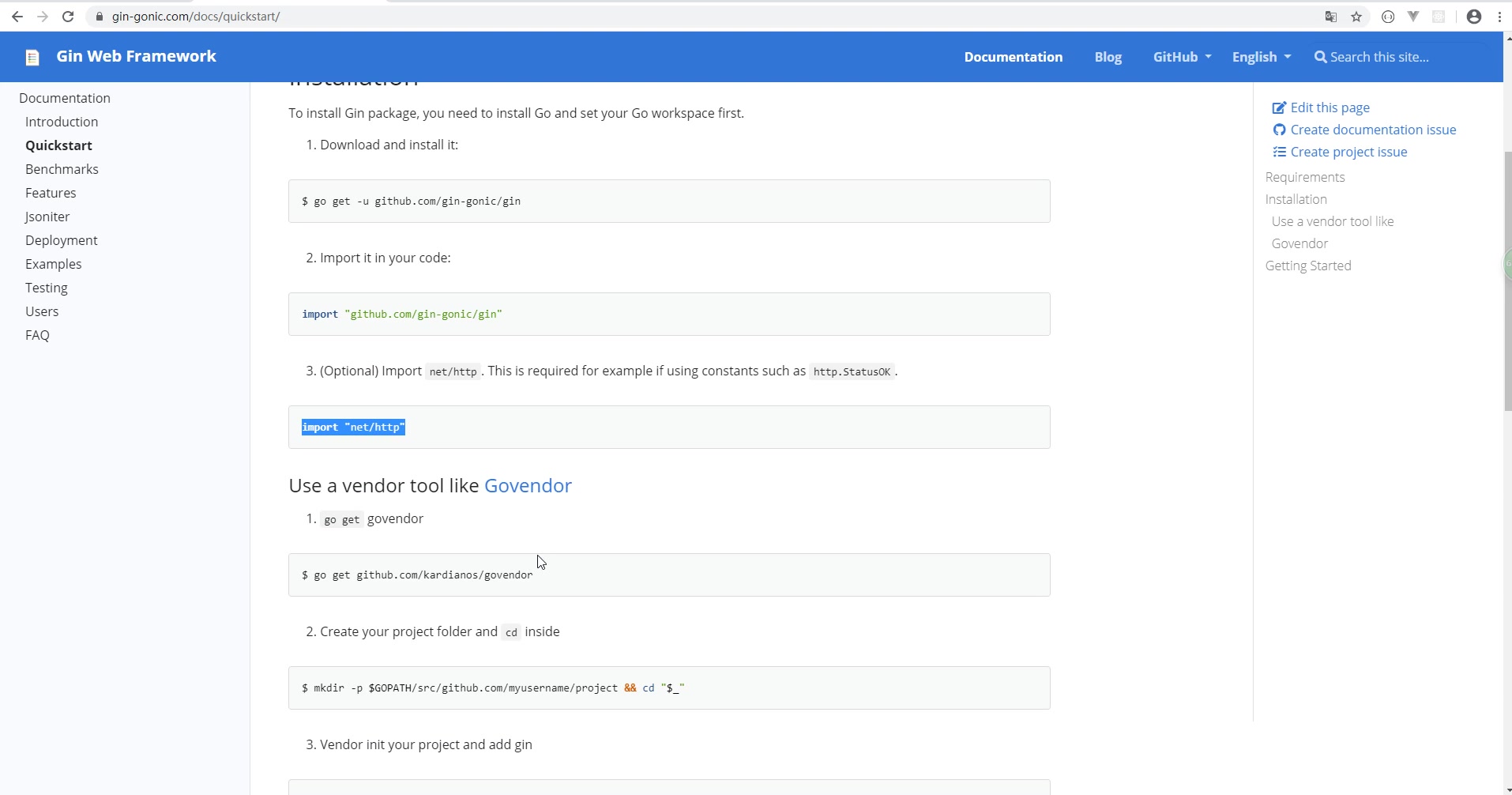Viewport: 1512px width, 795px height.
Task: Jump to Requirements in page contents
Action: 1305,177
